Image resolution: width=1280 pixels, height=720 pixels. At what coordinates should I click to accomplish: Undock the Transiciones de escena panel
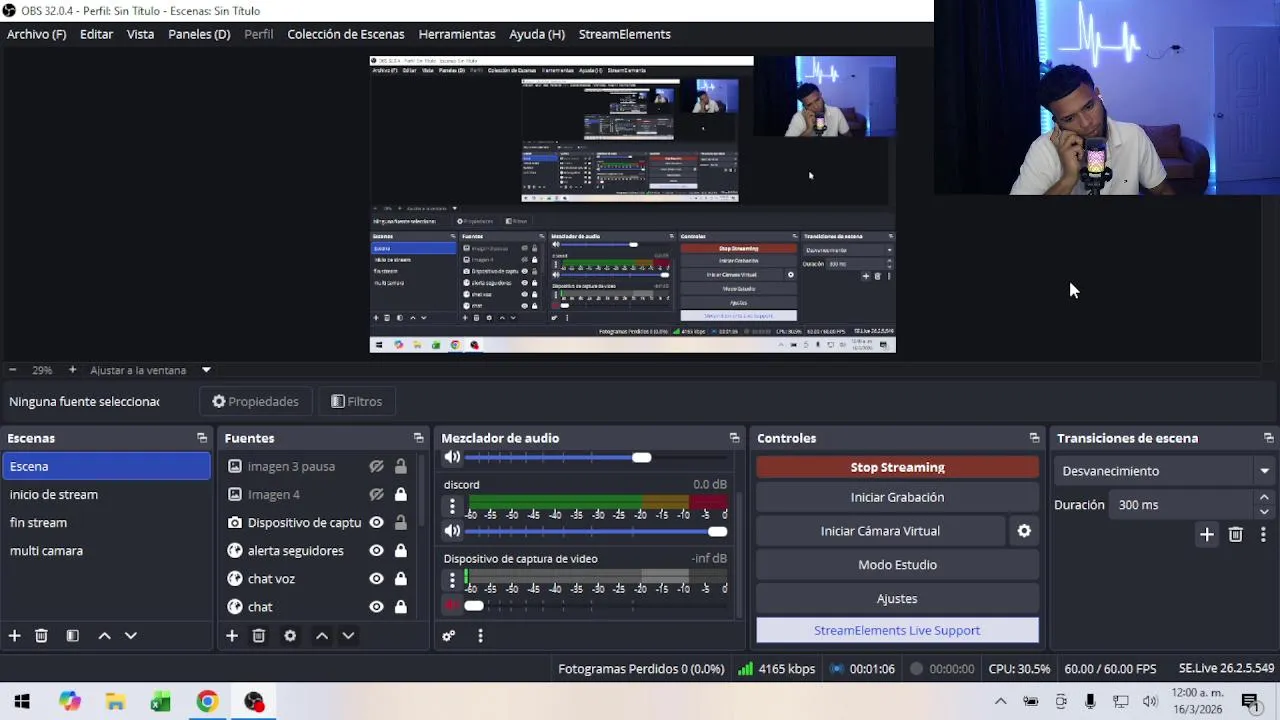(1268, 438)
